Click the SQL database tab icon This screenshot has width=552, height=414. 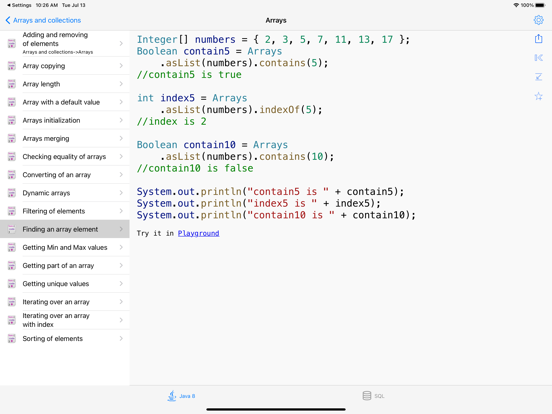[x=366, y=396]
